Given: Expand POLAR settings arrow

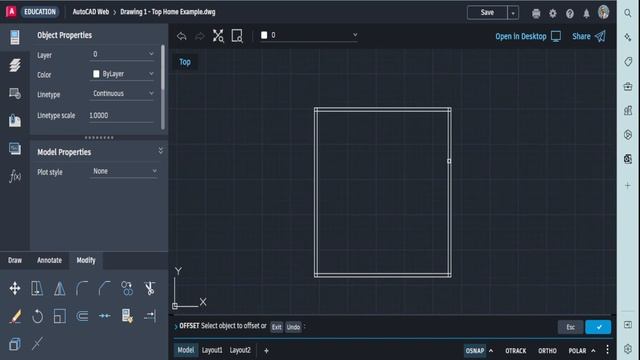Looking at the screenshot, I should [x=593, y=351].
